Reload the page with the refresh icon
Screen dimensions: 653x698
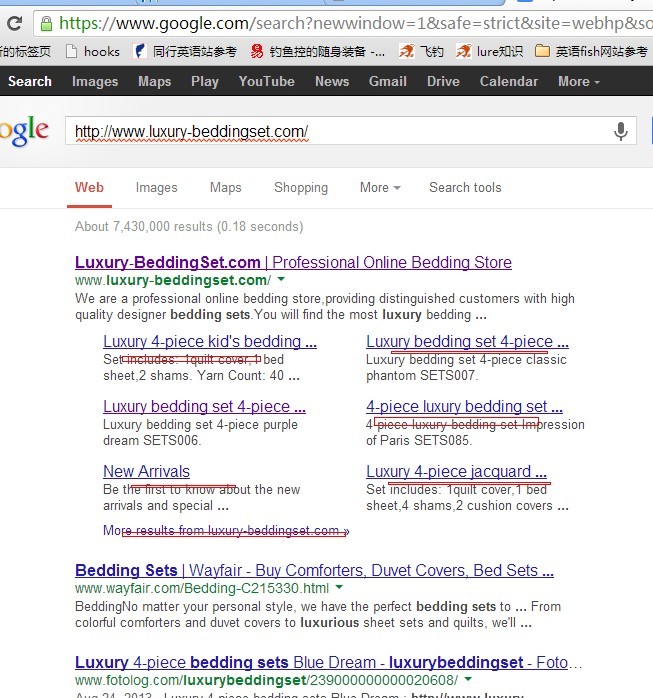14,23
